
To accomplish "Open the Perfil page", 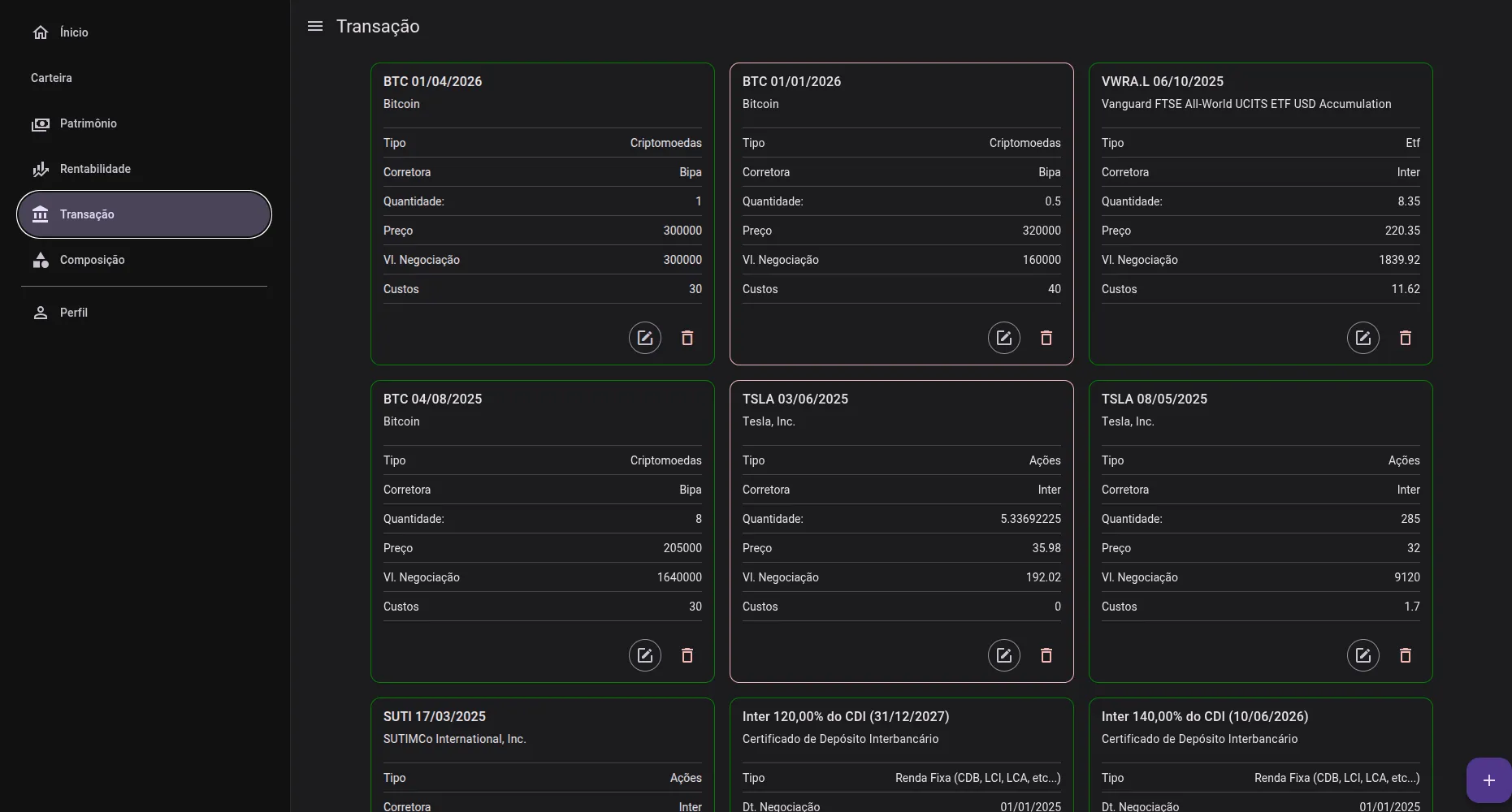I will tap(73, 313).
